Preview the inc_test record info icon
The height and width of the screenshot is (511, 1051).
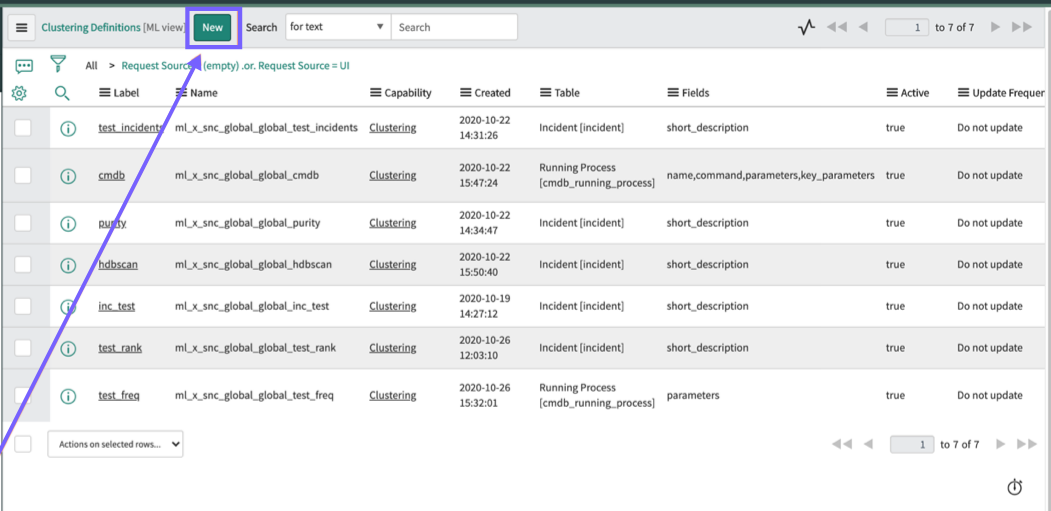pyautogui.click(x=68, y=306)
